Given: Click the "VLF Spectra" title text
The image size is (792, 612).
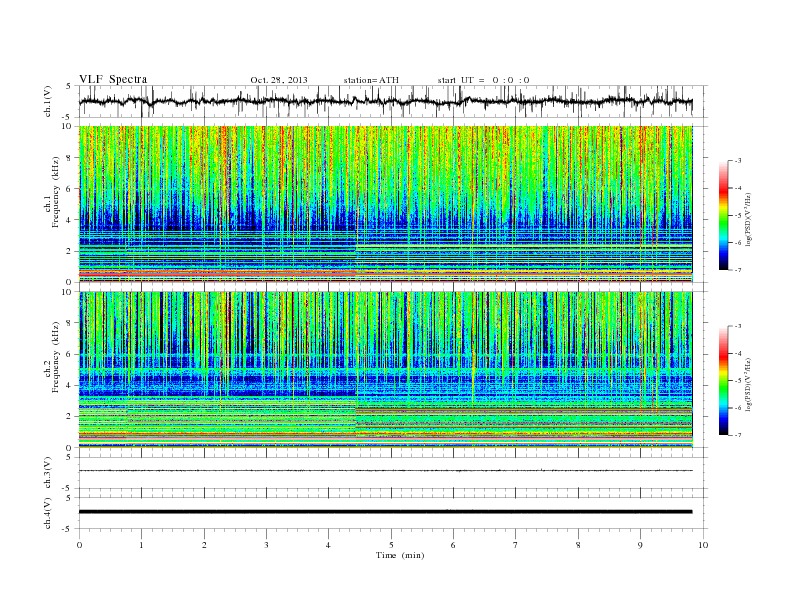Looking at the screenshot, I should coord(113,79).
